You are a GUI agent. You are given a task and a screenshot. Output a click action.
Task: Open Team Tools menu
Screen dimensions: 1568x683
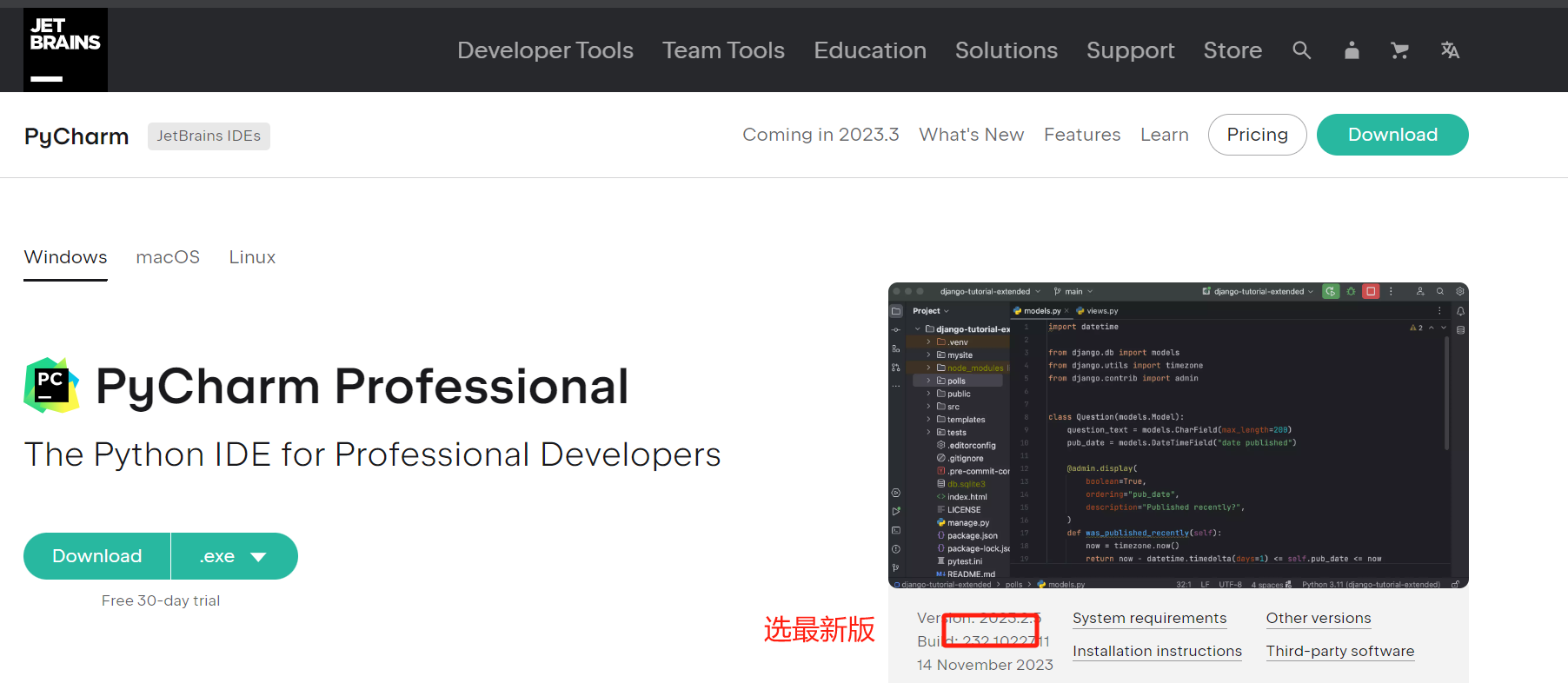coord(723,50)
